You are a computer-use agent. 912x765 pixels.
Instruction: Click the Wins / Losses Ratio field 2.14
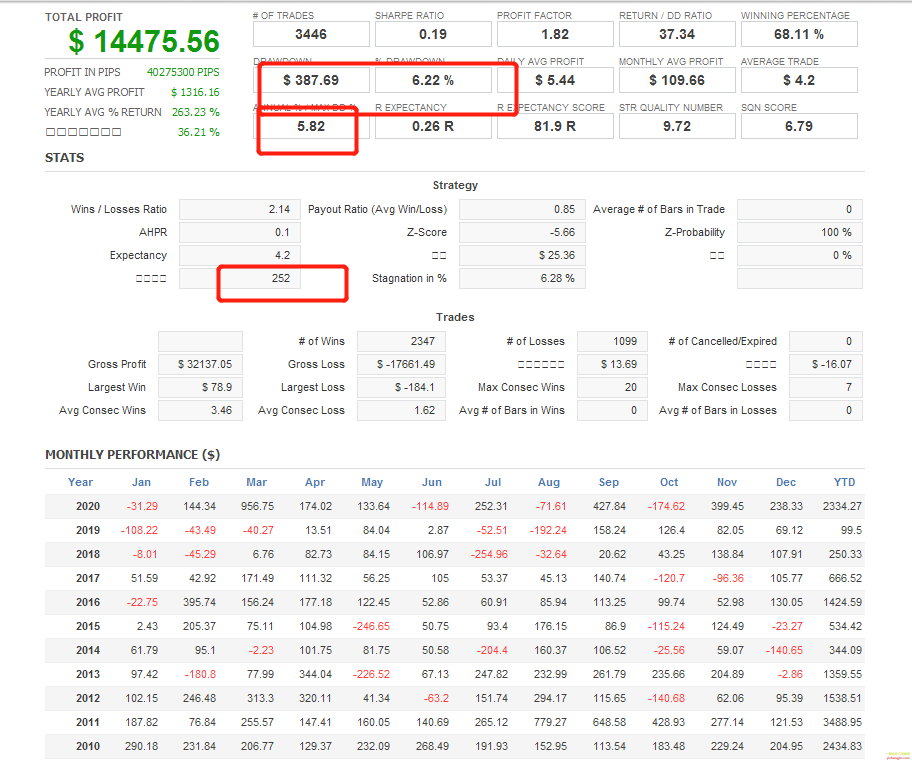[240, 209]
